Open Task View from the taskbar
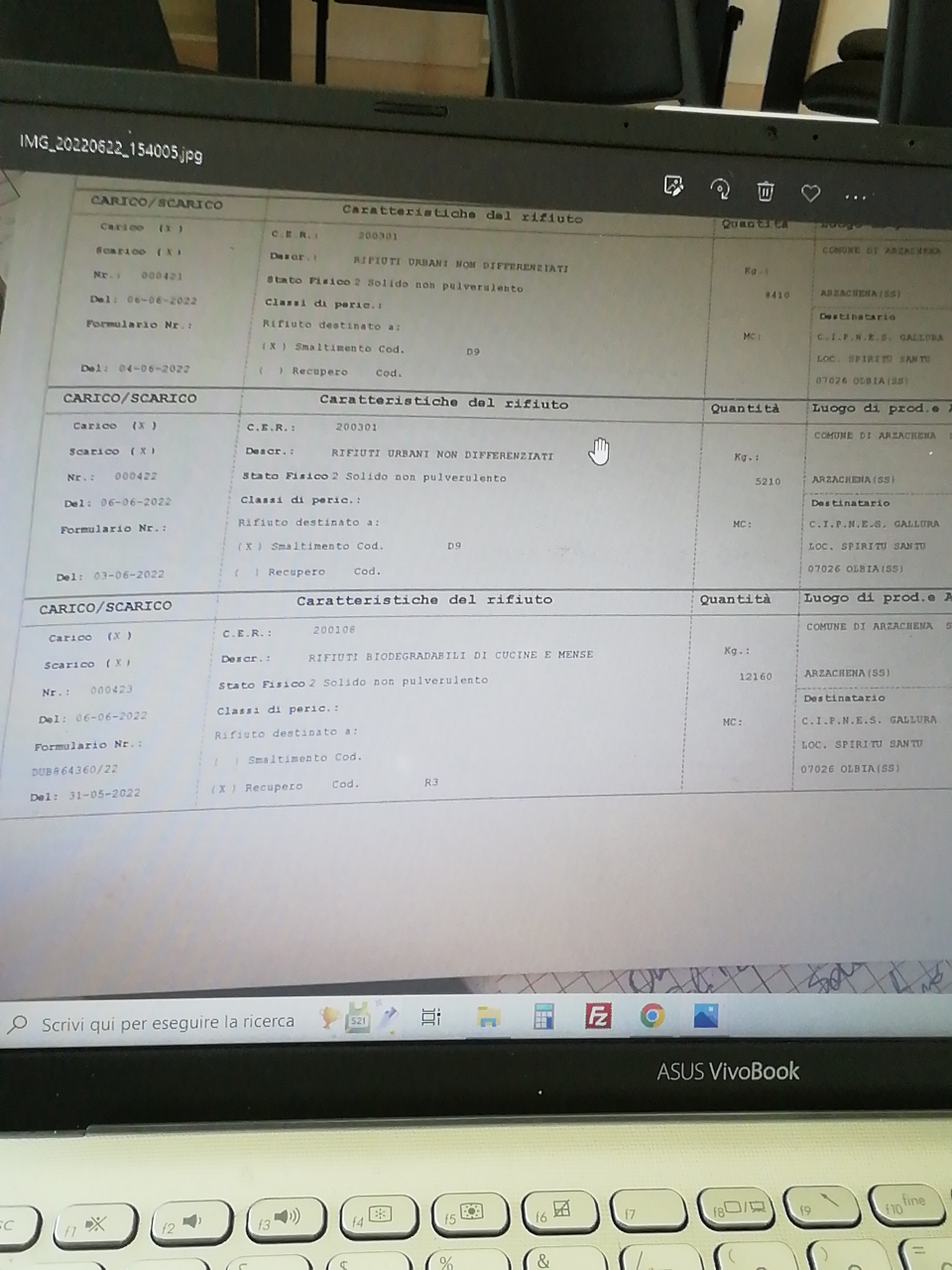The width and height of the screenshot is (952, 1270). [x=430, y=1017]
